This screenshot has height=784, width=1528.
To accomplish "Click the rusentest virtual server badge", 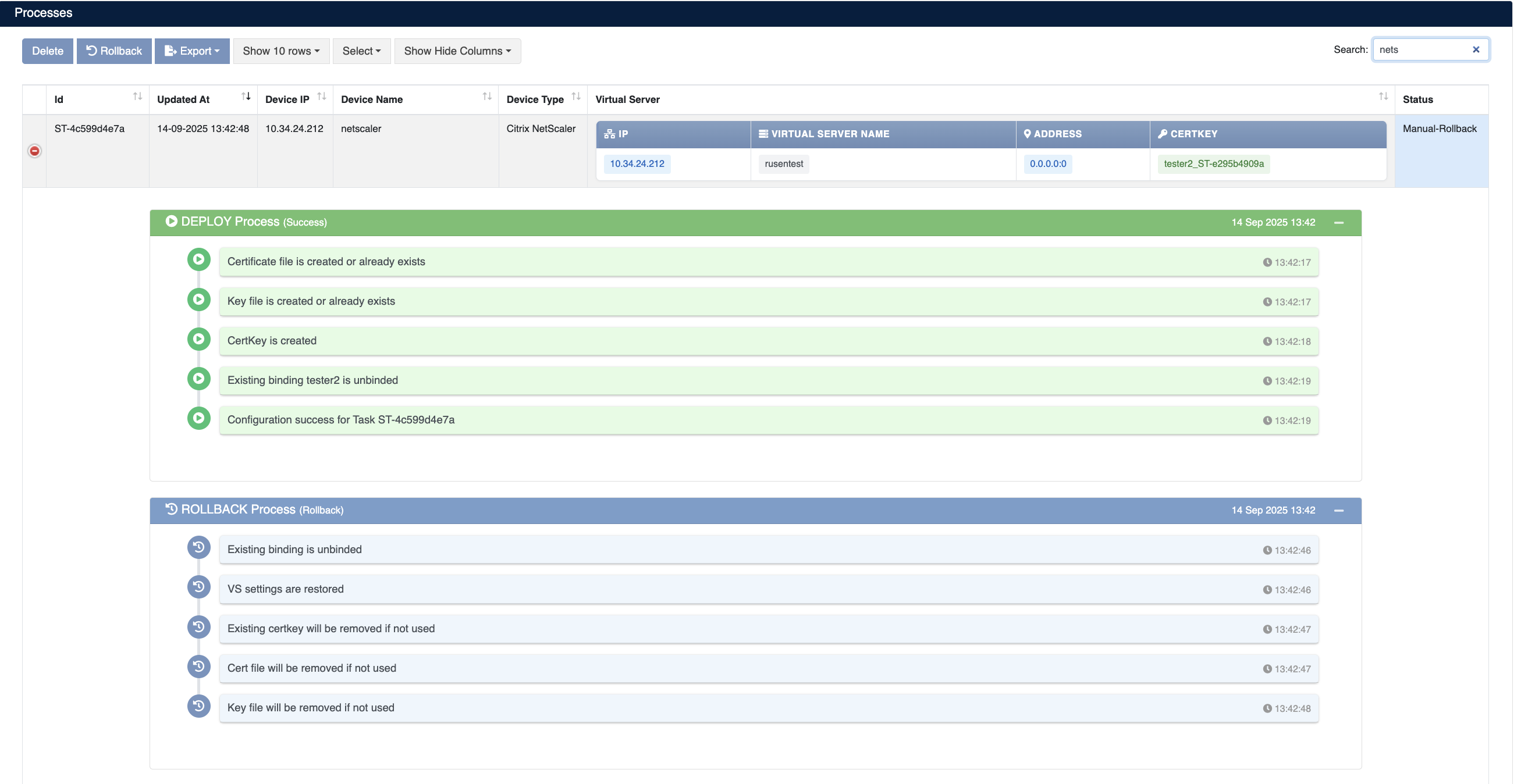I will click(x=784, y=163).
